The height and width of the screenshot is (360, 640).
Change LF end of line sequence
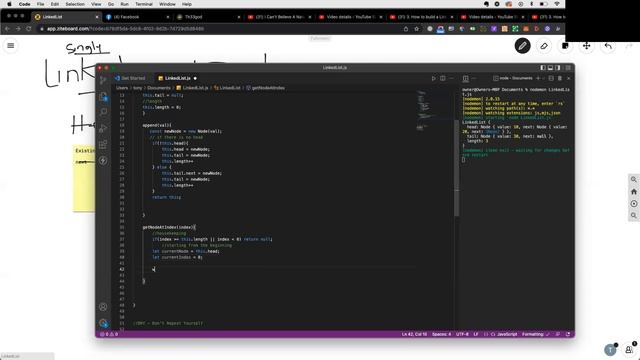coord(476,334)
